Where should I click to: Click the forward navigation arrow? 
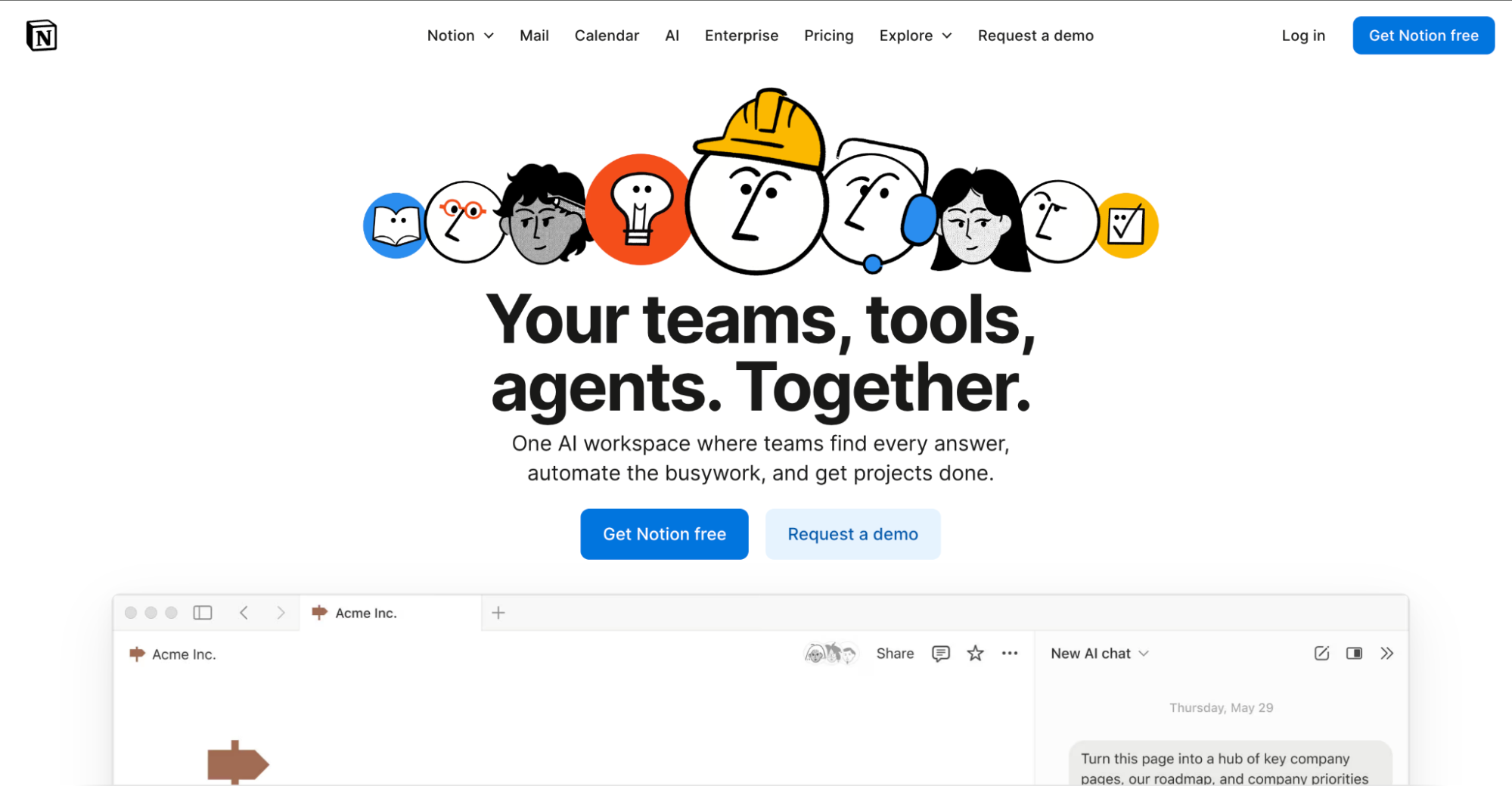281,613
